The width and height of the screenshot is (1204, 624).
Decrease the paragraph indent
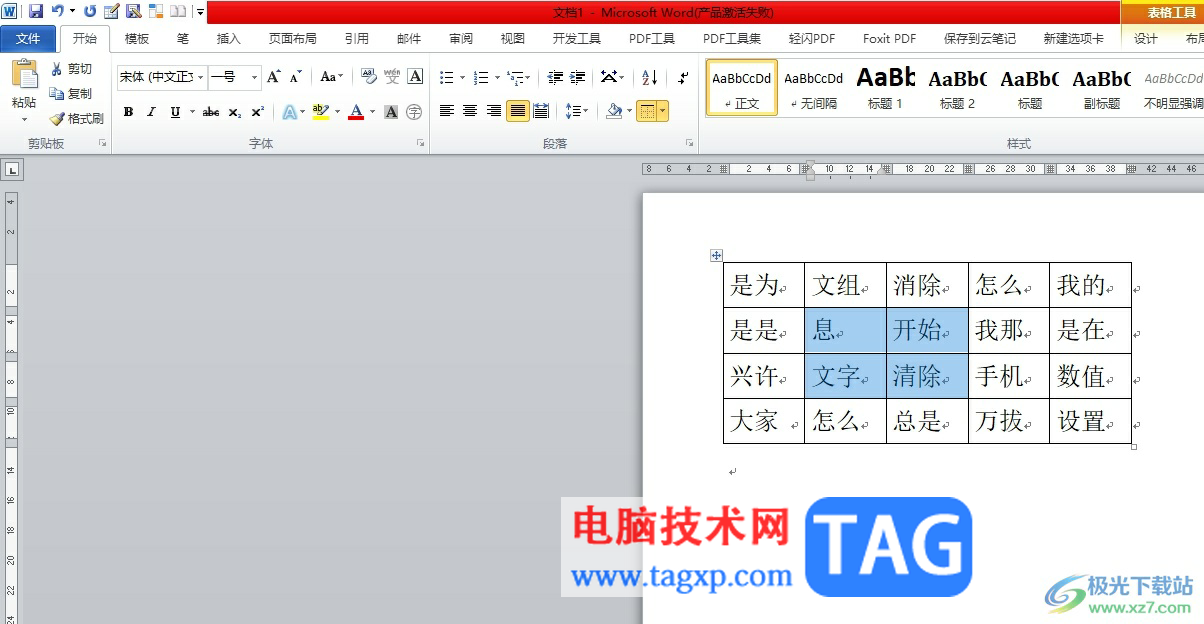tap(555, 77)
